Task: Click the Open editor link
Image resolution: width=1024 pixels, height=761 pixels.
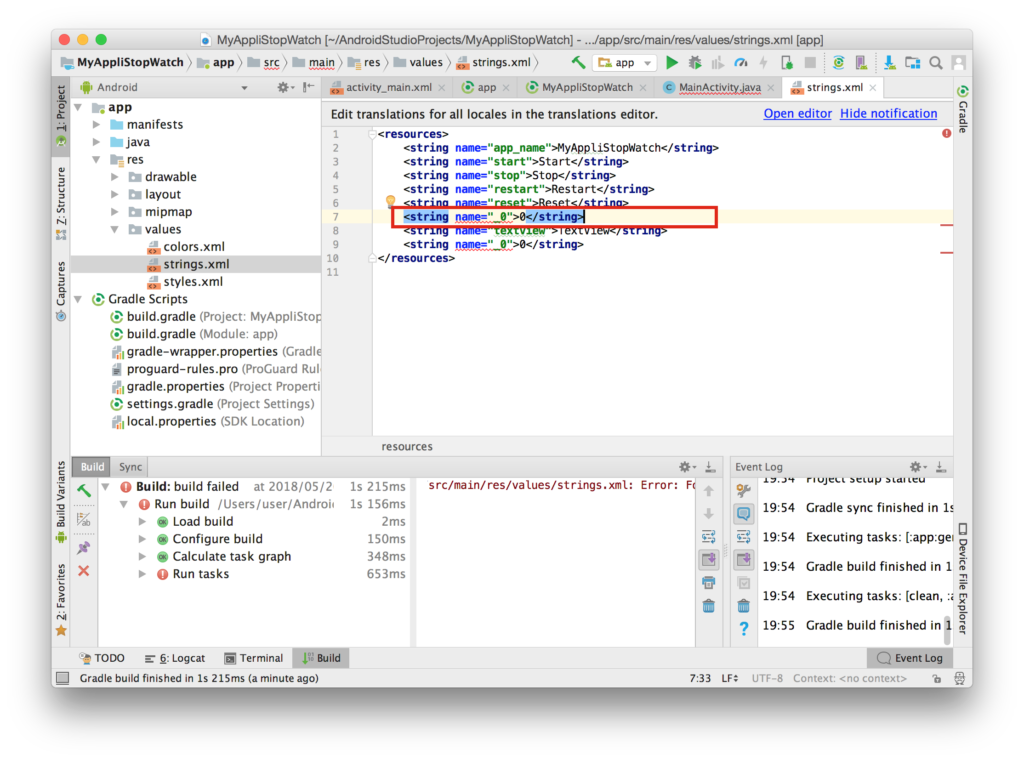Action: [x=797, y=114]
